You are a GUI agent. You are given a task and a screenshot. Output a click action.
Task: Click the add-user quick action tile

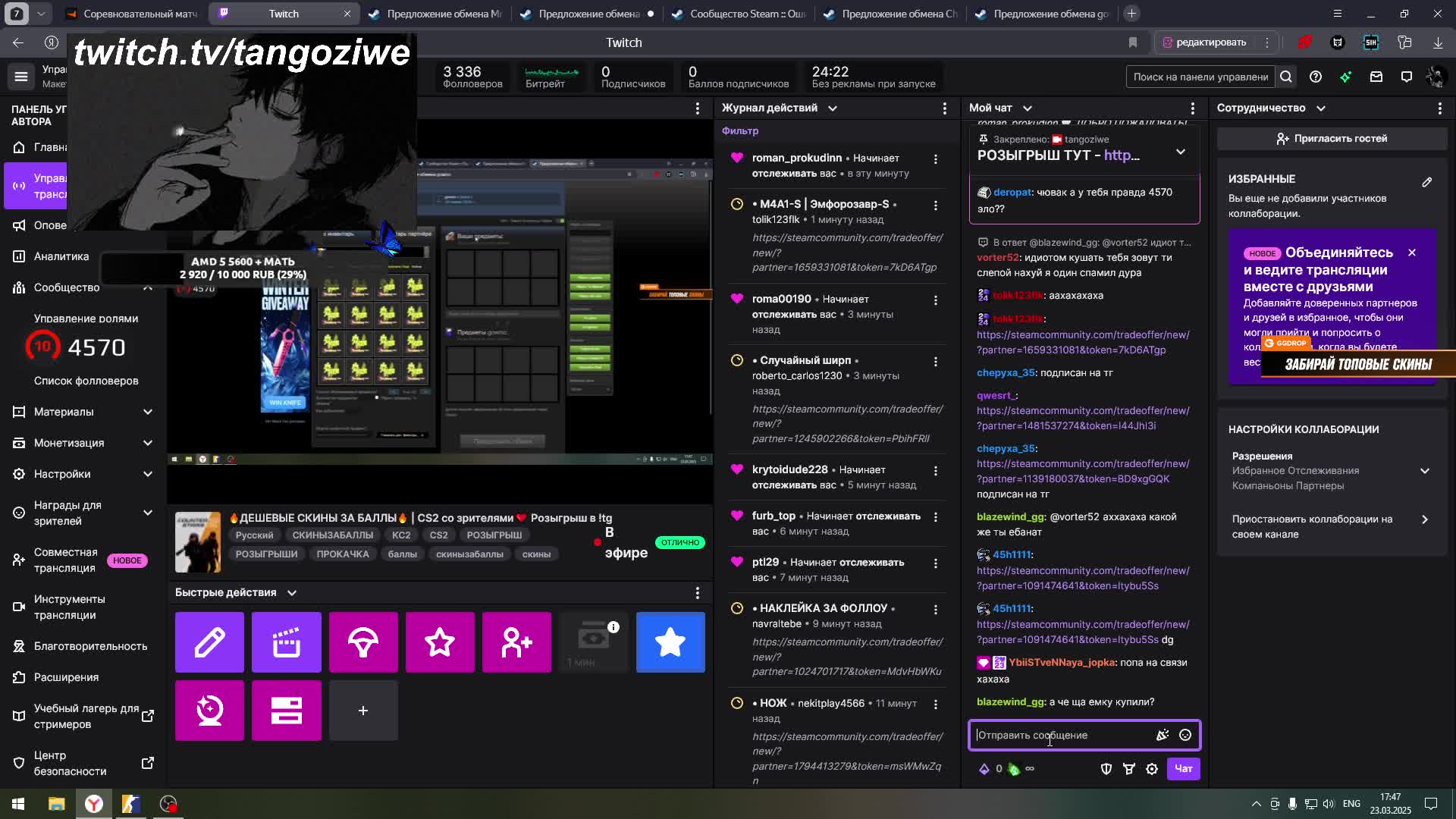click(517, 642)
